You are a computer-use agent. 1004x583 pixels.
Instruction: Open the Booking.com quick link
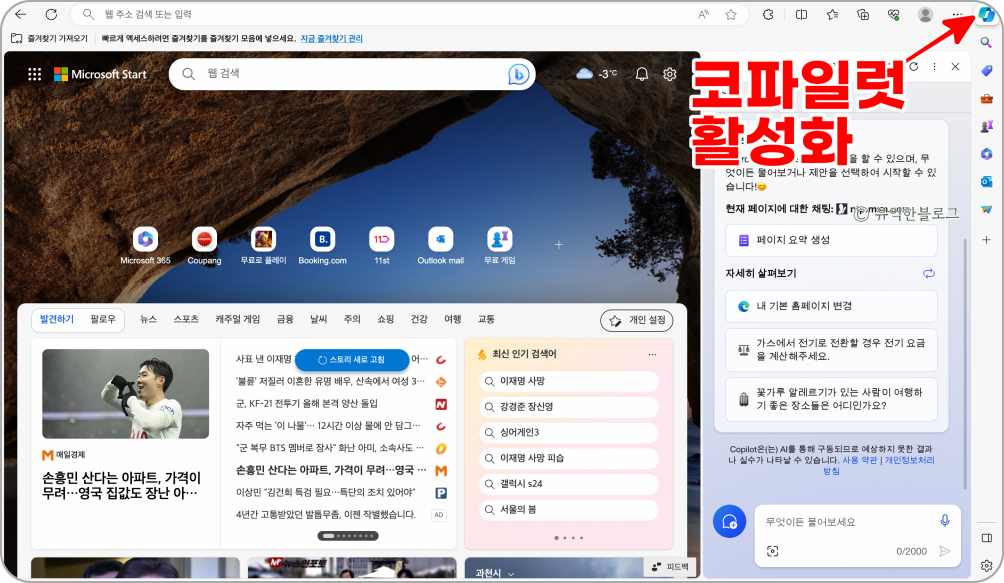pos(323,245)
